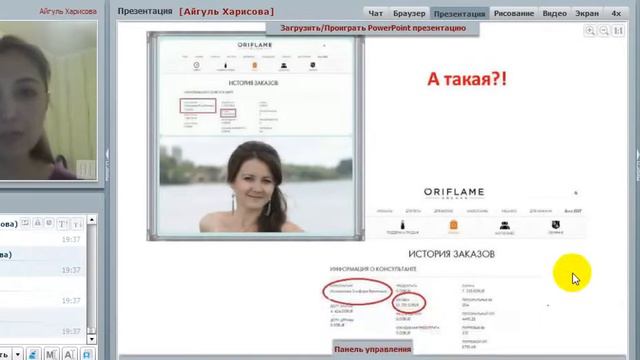Switch to the Чат tab
Image resolution: width=640 pixels, height=360 pixels.
coord(376,13)
